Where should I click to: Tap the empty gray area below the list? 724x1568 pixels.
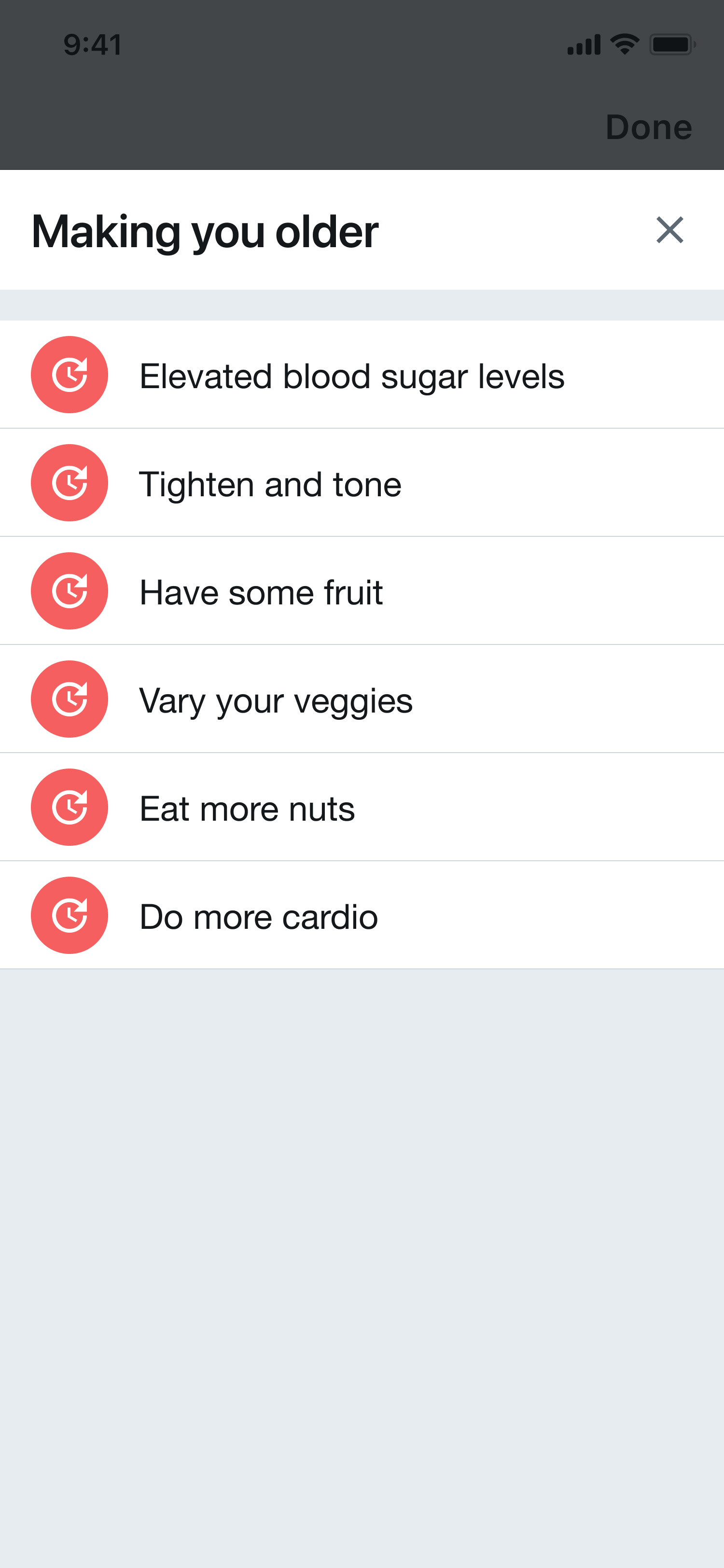click(x=362, y=1248)
